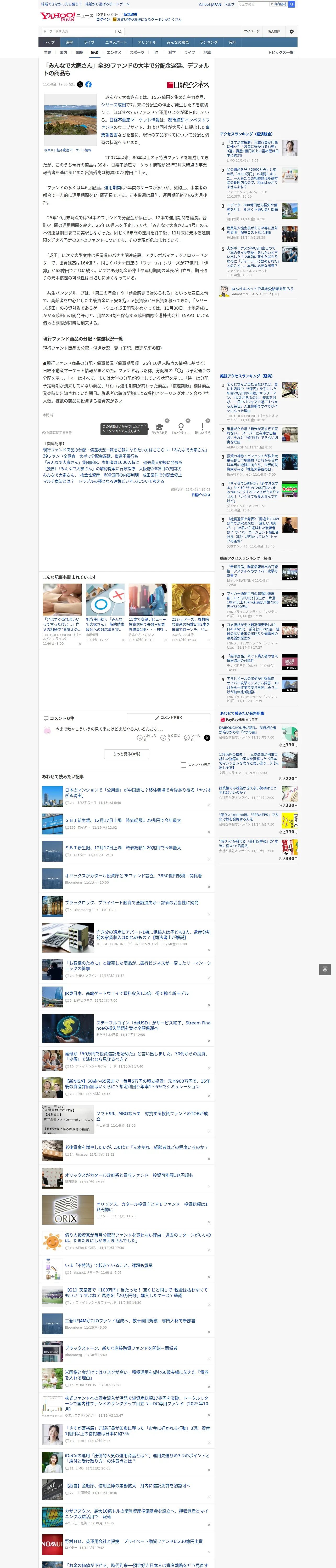The width and height of the screenshot is (336, 1568).
Task: Share the comment on X
Action: point(207,738)
